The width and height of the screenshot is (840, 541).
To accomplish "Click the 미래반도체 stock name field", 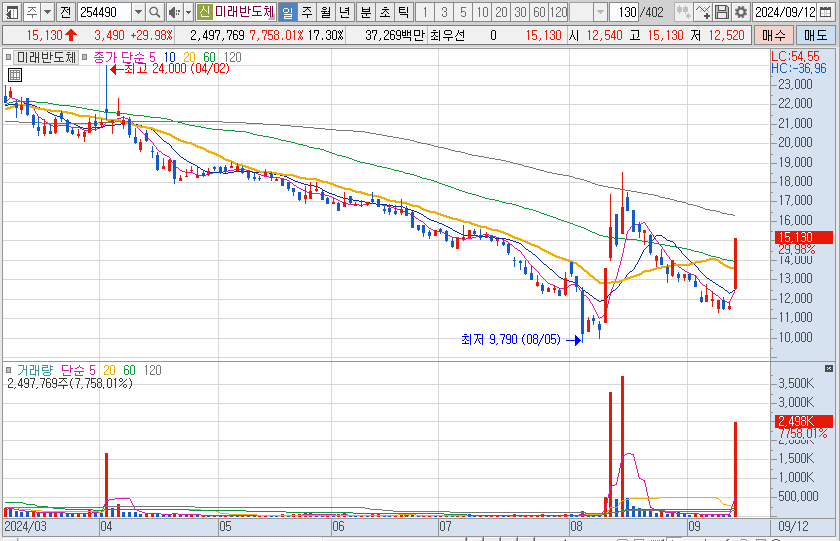I will (244, 12).
